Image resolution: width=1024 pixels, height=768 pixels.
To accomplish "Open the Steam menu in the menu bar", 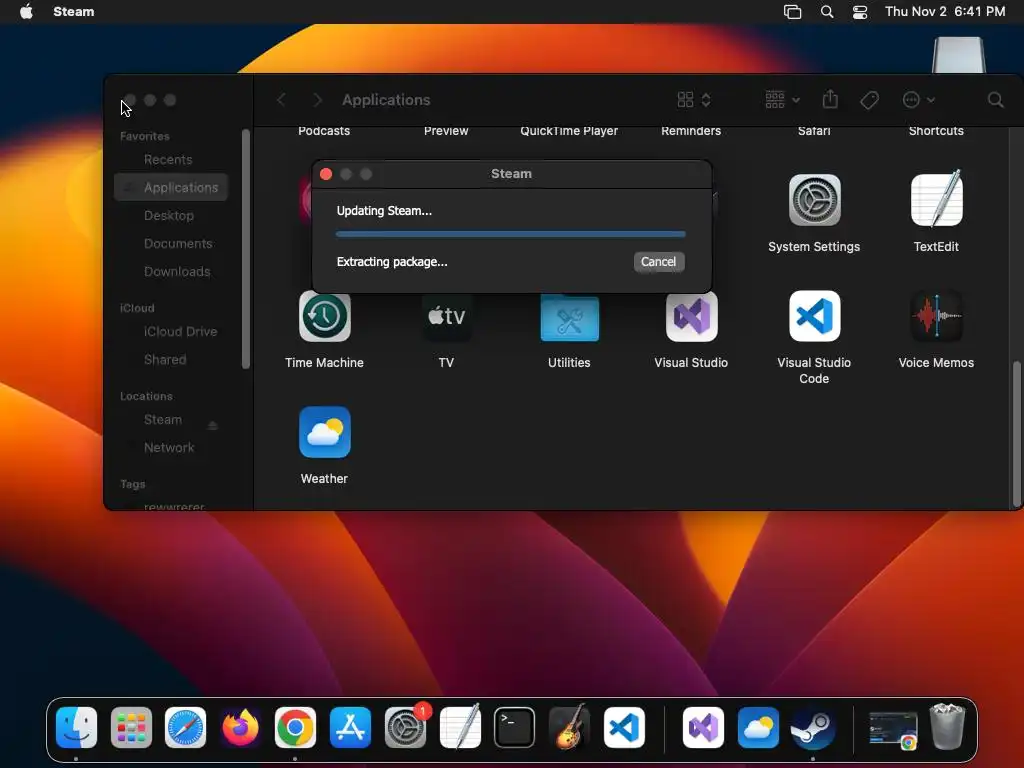I will click(74, 12).
